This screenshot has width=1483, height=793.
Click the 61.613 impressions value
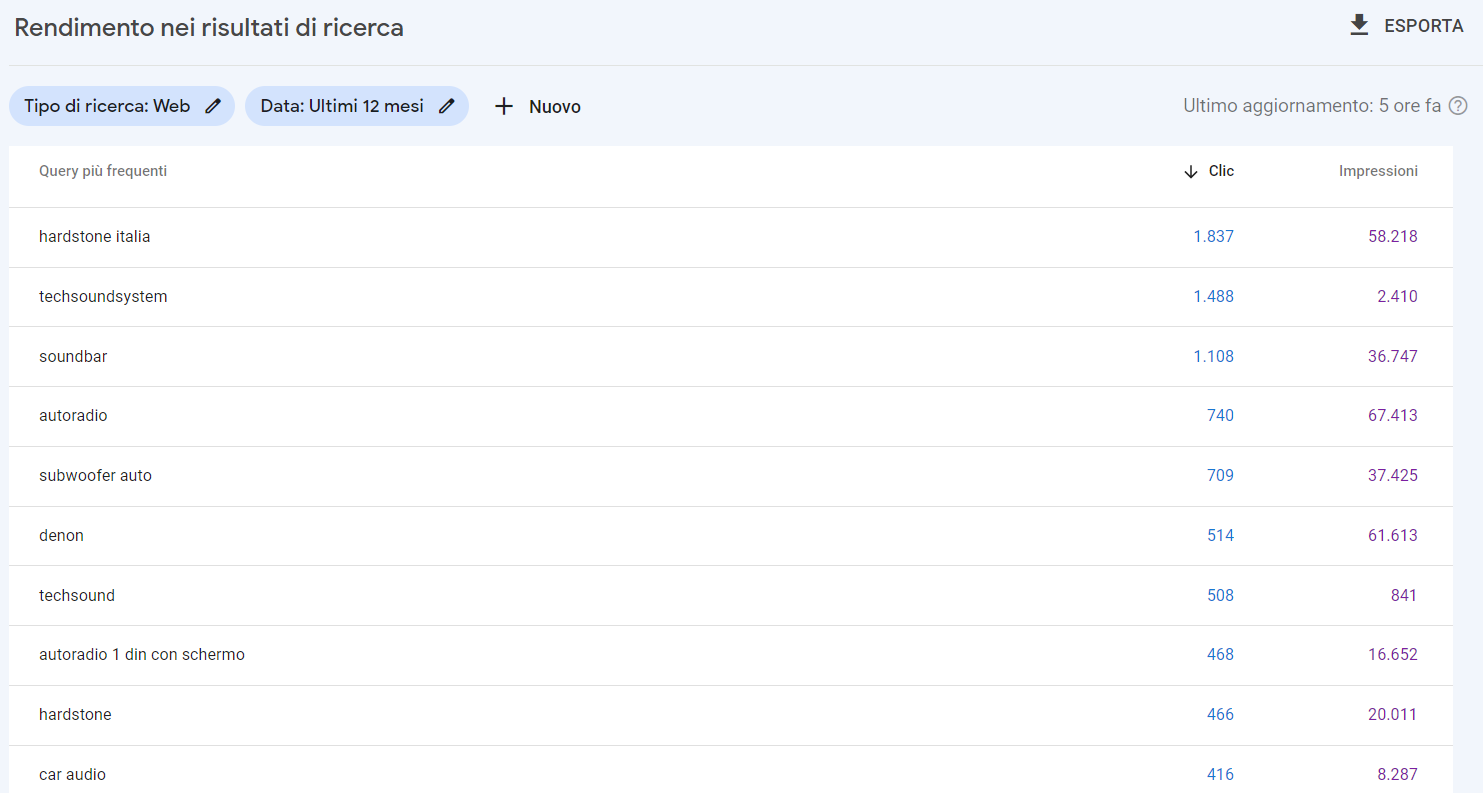(1393, 535)
